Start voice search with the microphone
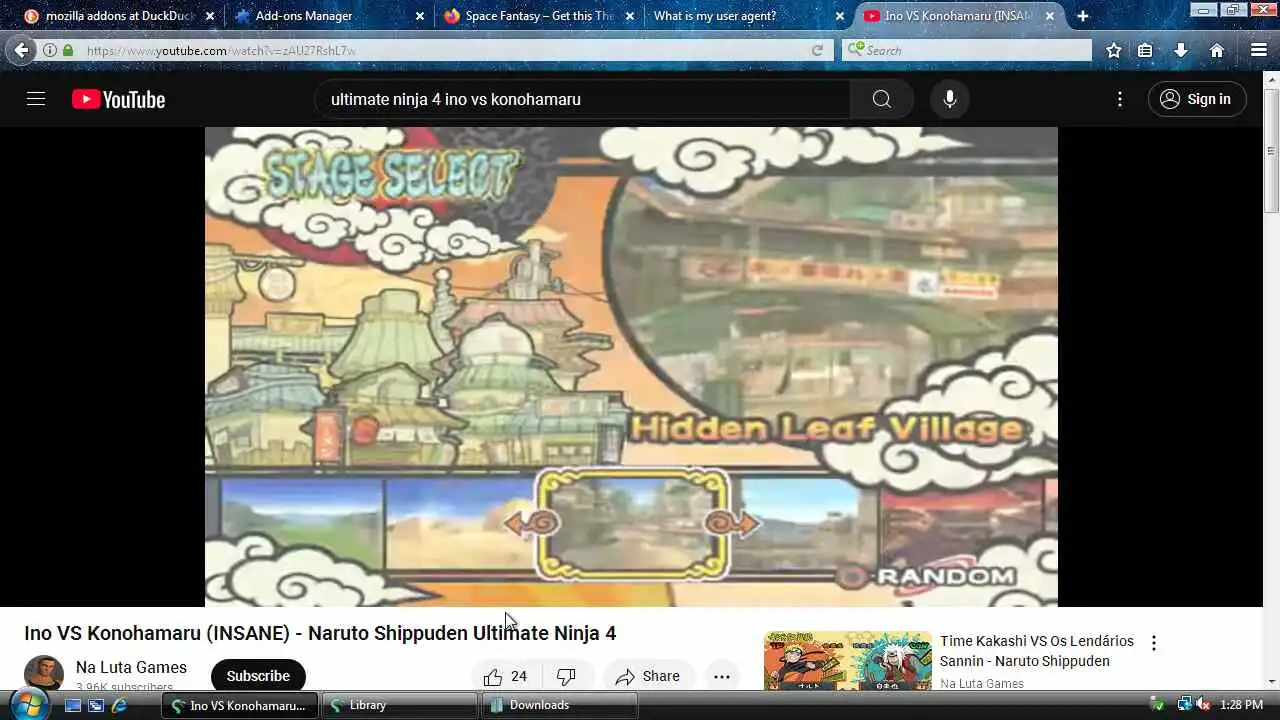The image size is (1280, 720). 950,99
